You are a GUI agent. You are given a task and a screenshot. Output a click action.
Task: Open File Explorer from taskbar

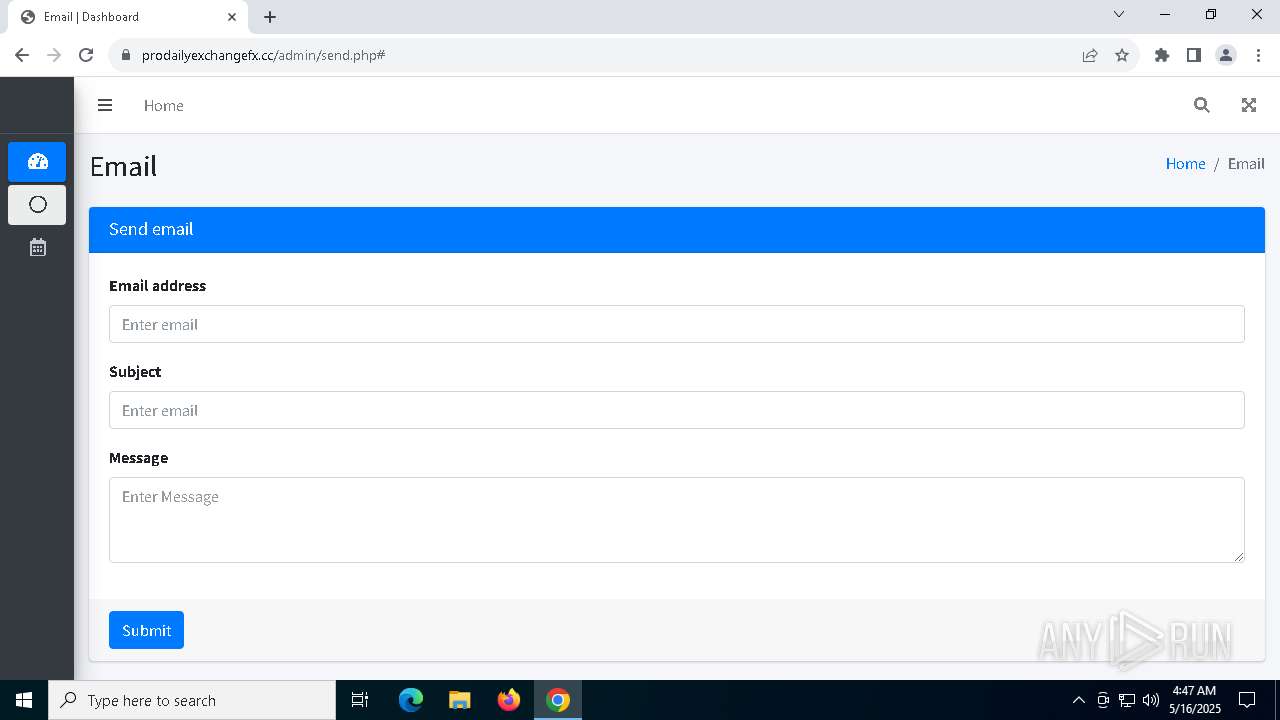click(x=459, y=700)
